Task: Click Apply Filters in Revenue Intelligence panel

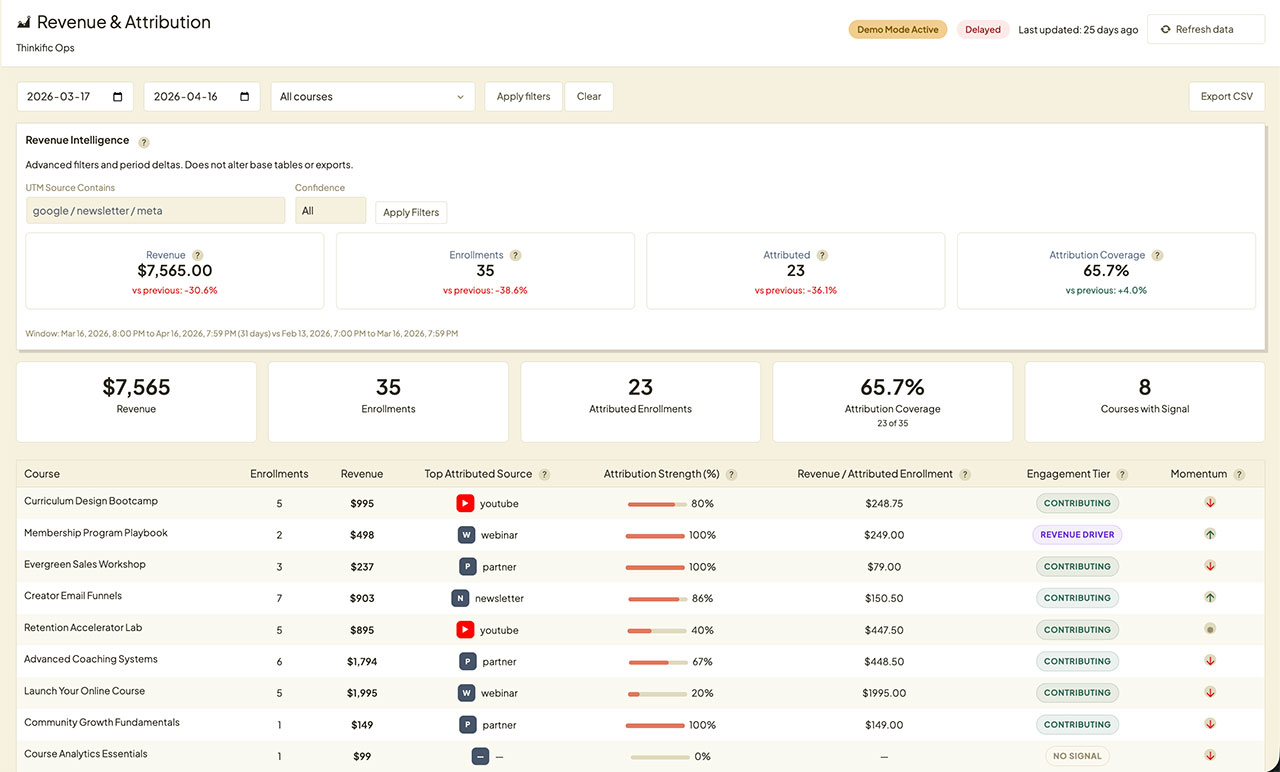Action: [411, 212]
